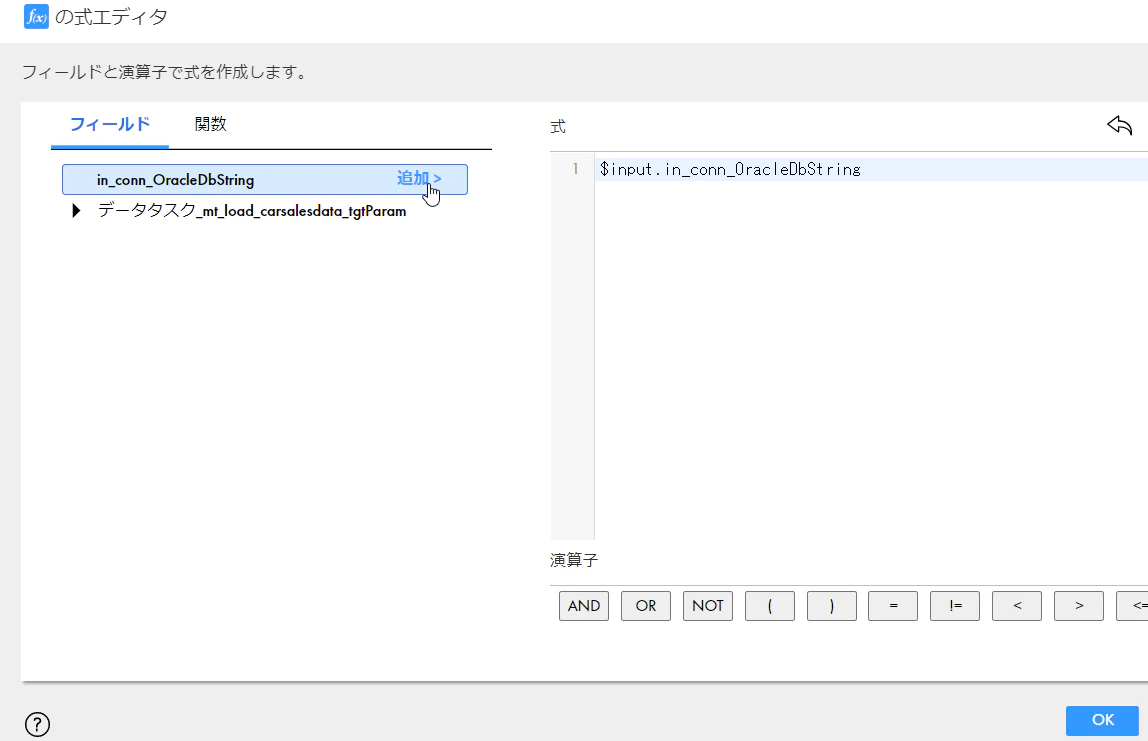This screenshot has height=741, width=1148.
Task: Click the f(x) expression editor icon
Action: 36,16
